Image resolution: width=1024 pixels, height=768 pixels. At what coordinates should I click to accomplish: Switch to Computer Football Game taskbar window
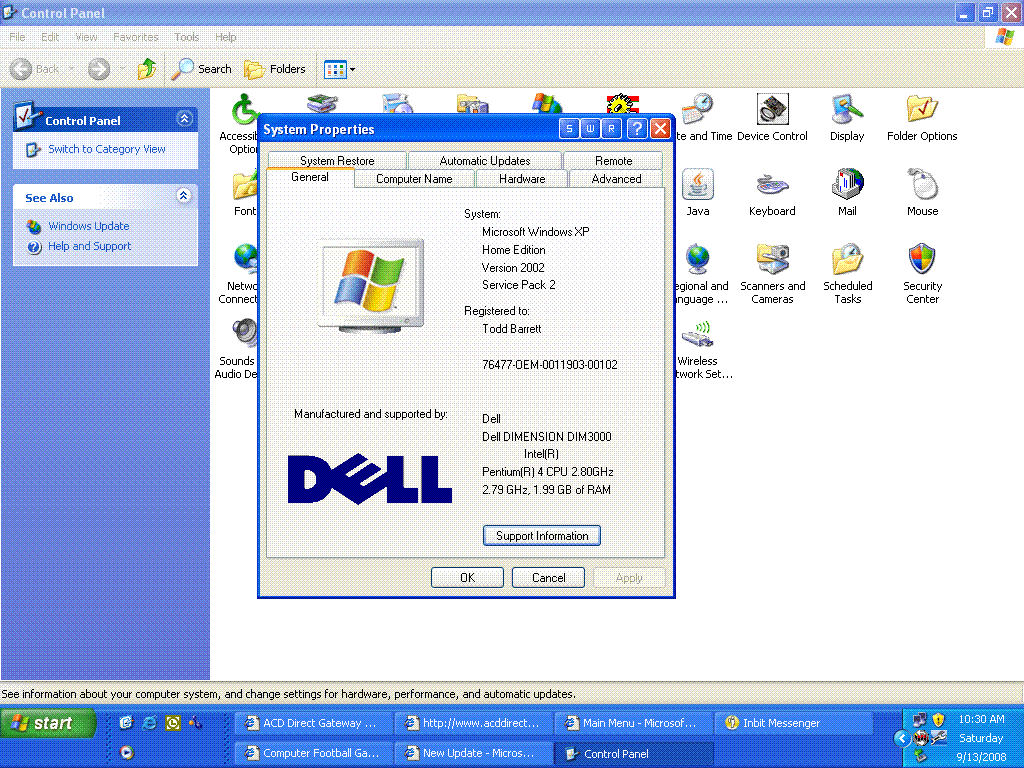tap(313, 753)
